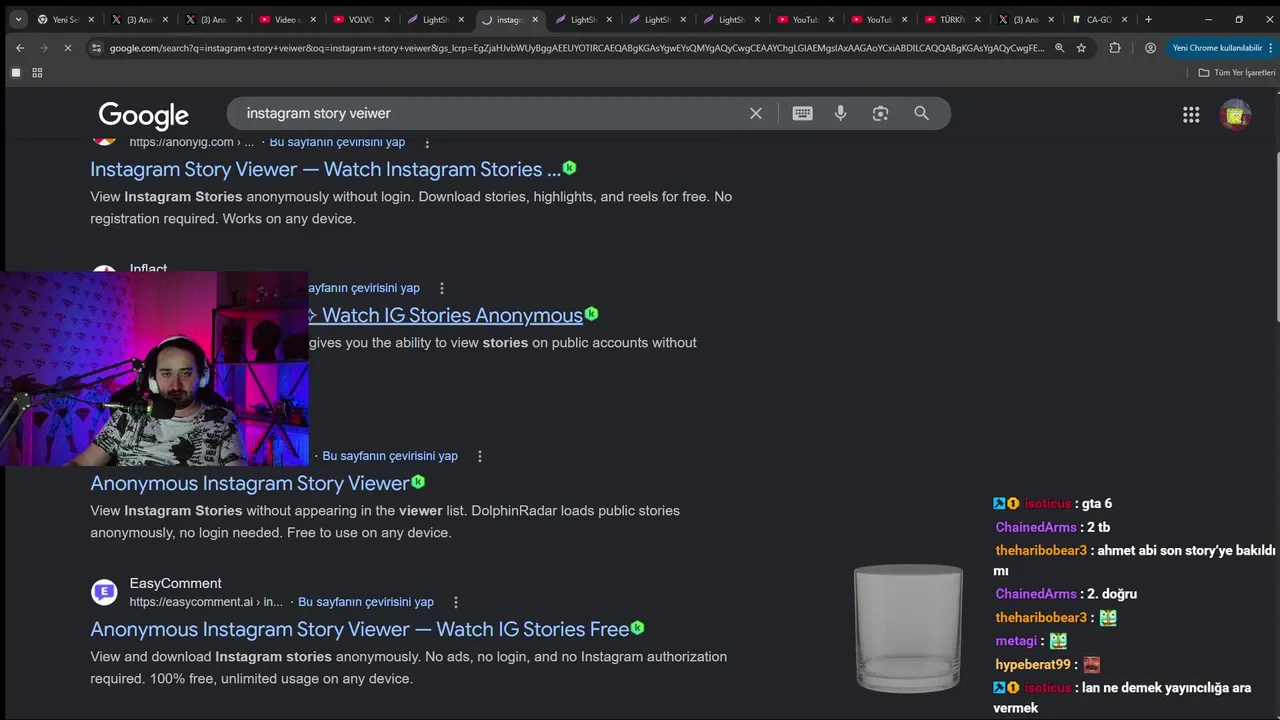Open the on-screen keyboard input tool
Viewport: 1280px width, 720px height.
click(x=802, y=113)
